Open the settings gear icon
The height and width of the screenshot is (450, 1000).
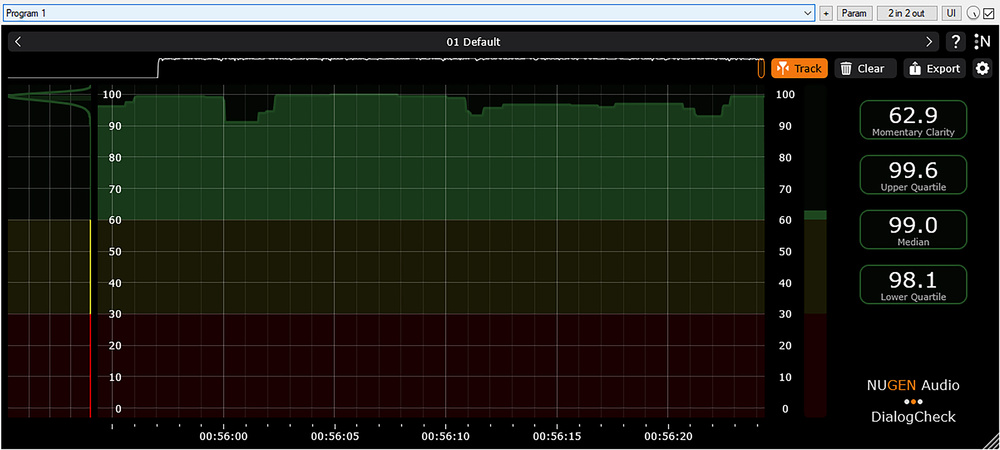point(982,69)
